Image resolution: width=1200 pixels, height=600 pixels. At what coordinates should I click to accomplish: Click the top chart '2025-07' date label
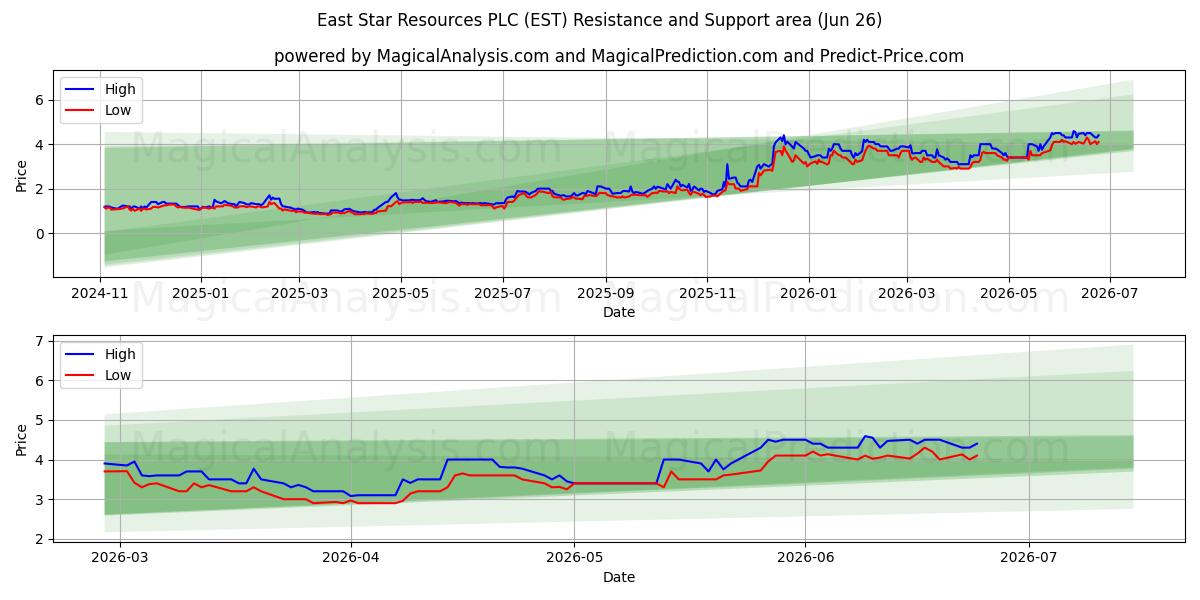coord(502,293)
